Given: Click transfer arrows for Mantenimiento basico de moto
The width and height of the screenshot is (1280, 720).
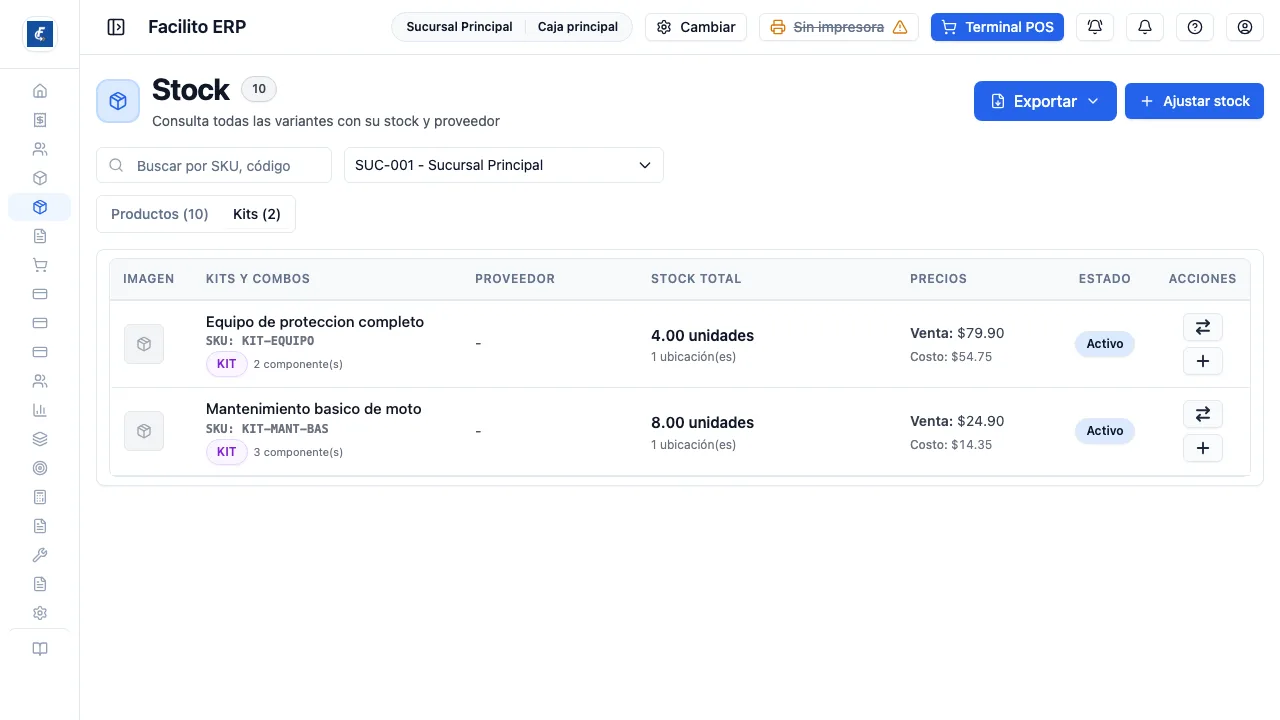Looking at the screenshot, I should click(1203, 414).
